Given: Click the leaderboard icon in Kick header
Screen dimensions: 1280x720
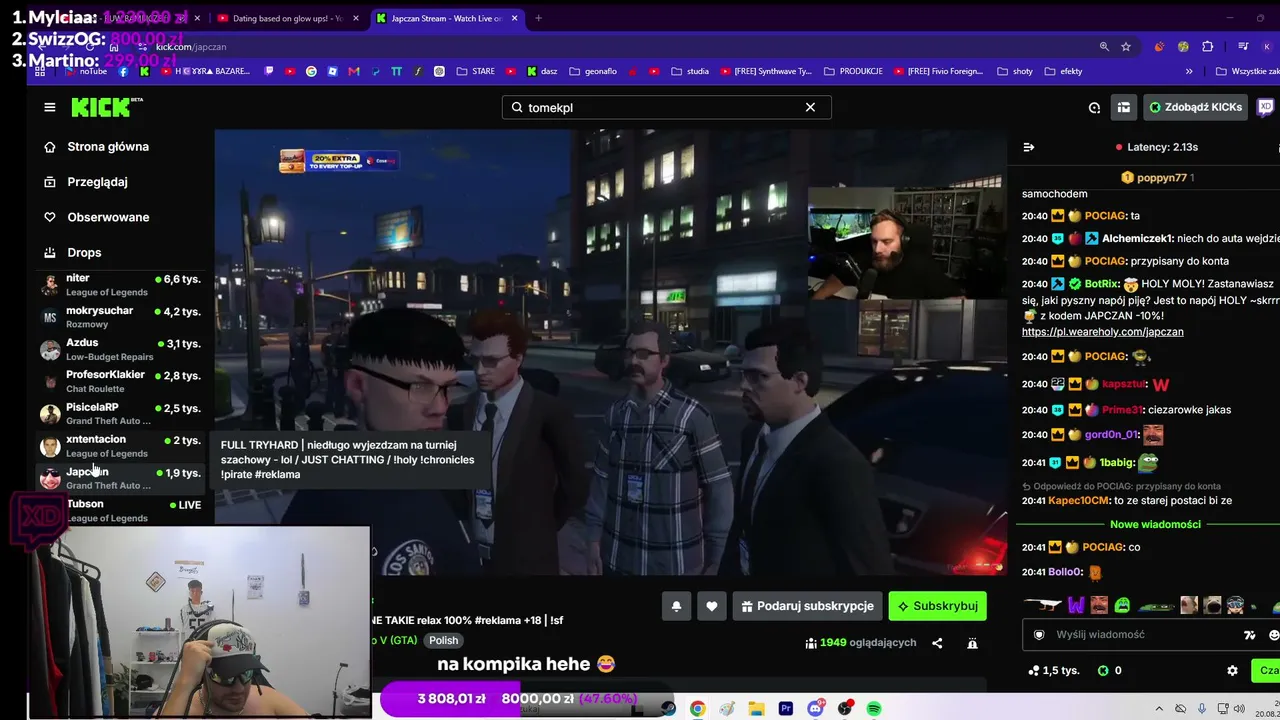Looking at the screenshot, I should (x=1124, y=107).
